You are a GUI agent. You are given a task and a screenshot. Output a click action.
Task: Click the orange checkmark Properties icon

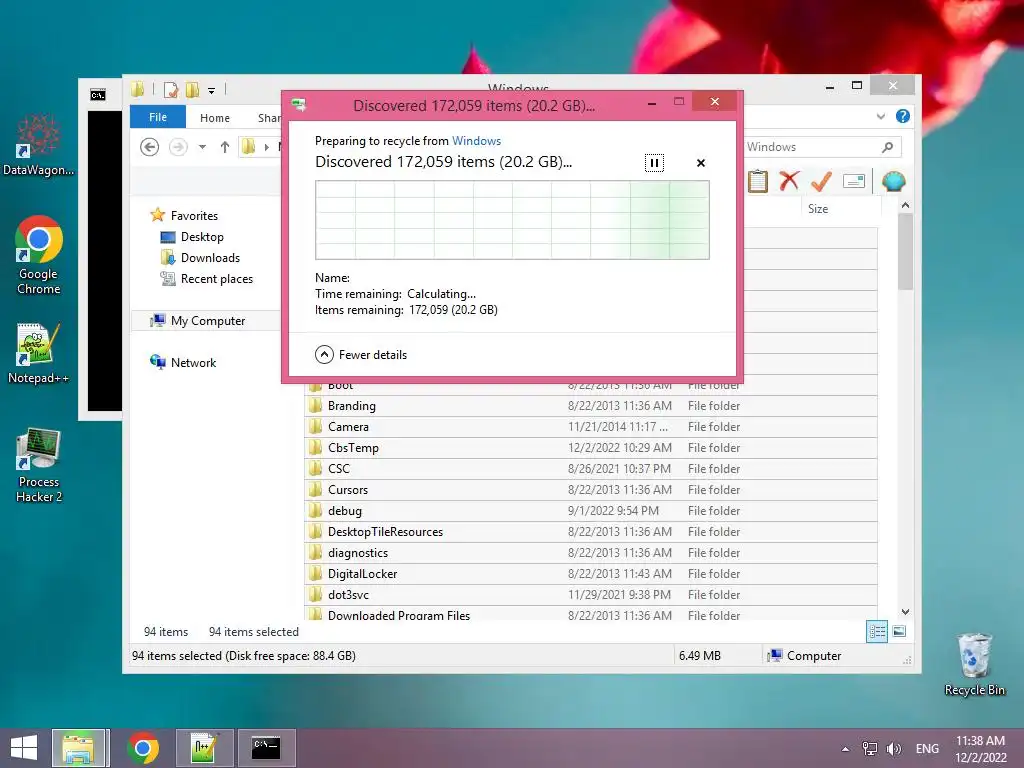(x=821, y=181)
